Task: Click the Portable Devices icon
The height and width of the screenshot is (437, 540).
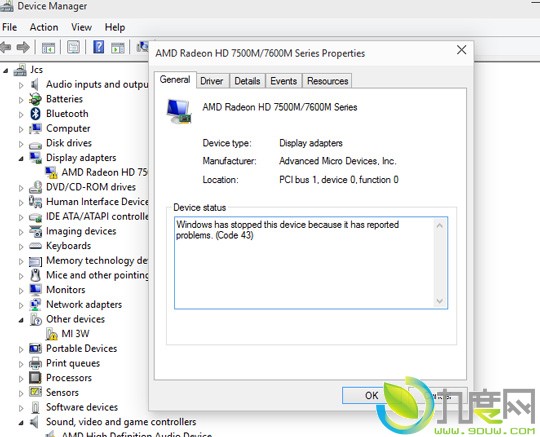Action: pos(35,348)
